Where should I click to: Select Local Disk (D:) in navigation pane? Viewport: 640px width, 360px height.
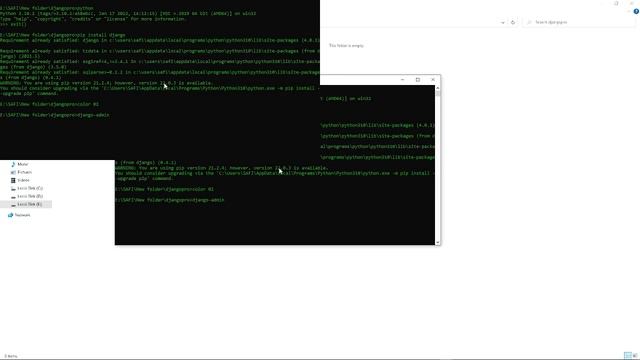pyautogui.click(x=30, y=196)
